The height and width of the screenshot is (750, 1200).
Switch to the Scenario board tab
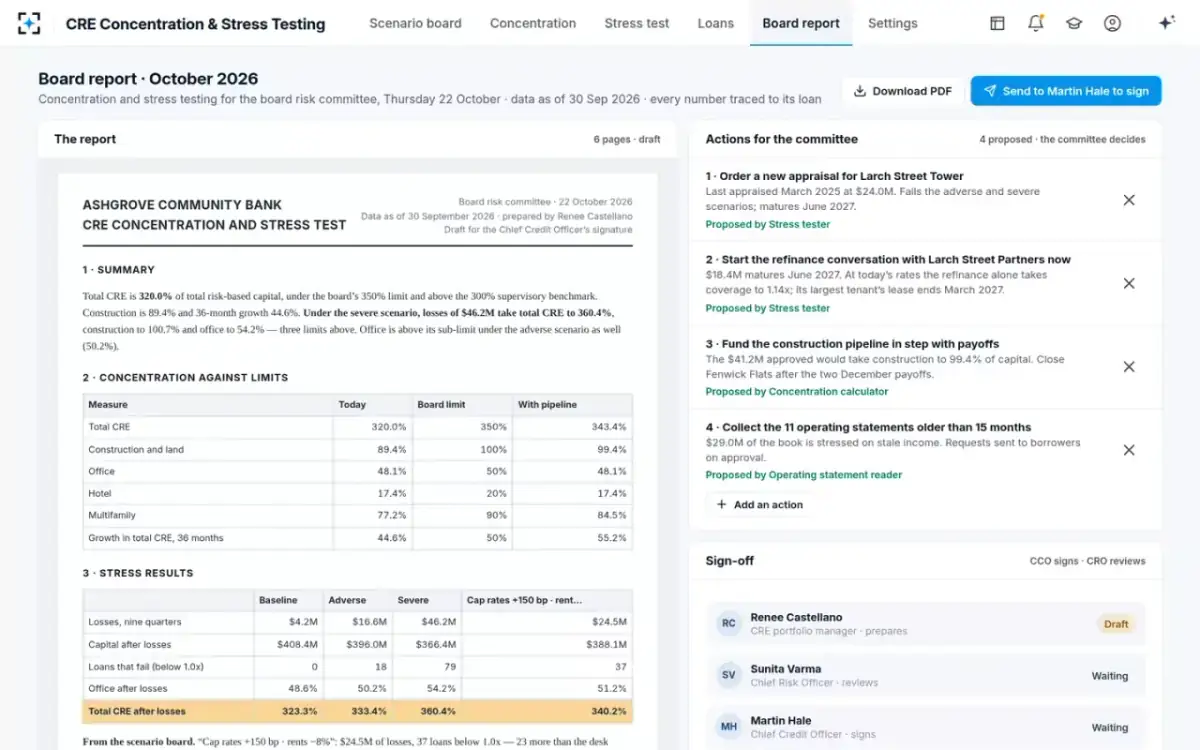415,23
